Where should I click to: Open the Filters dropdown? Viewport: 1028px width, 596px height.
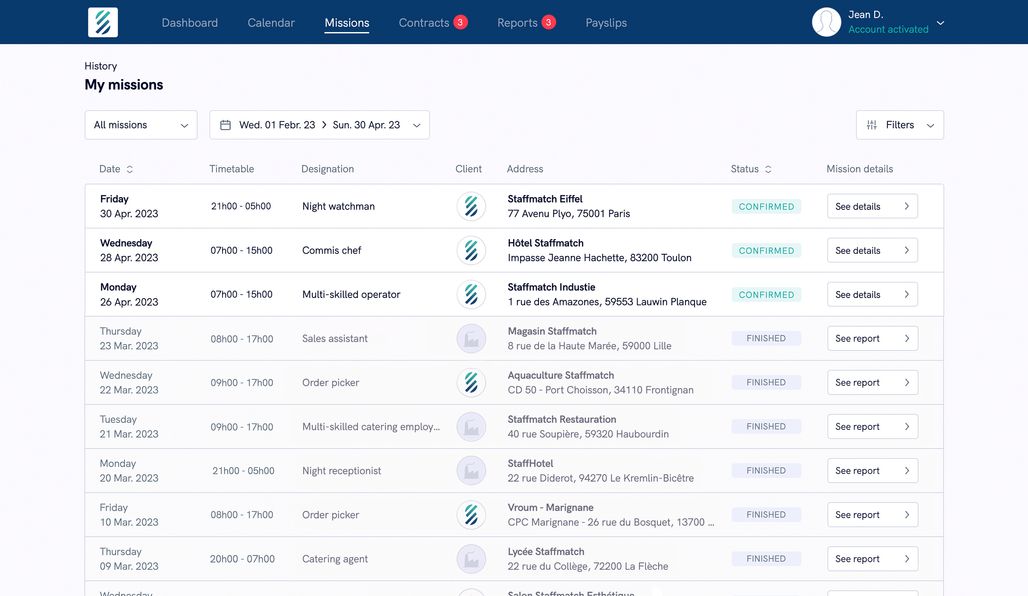899,124
